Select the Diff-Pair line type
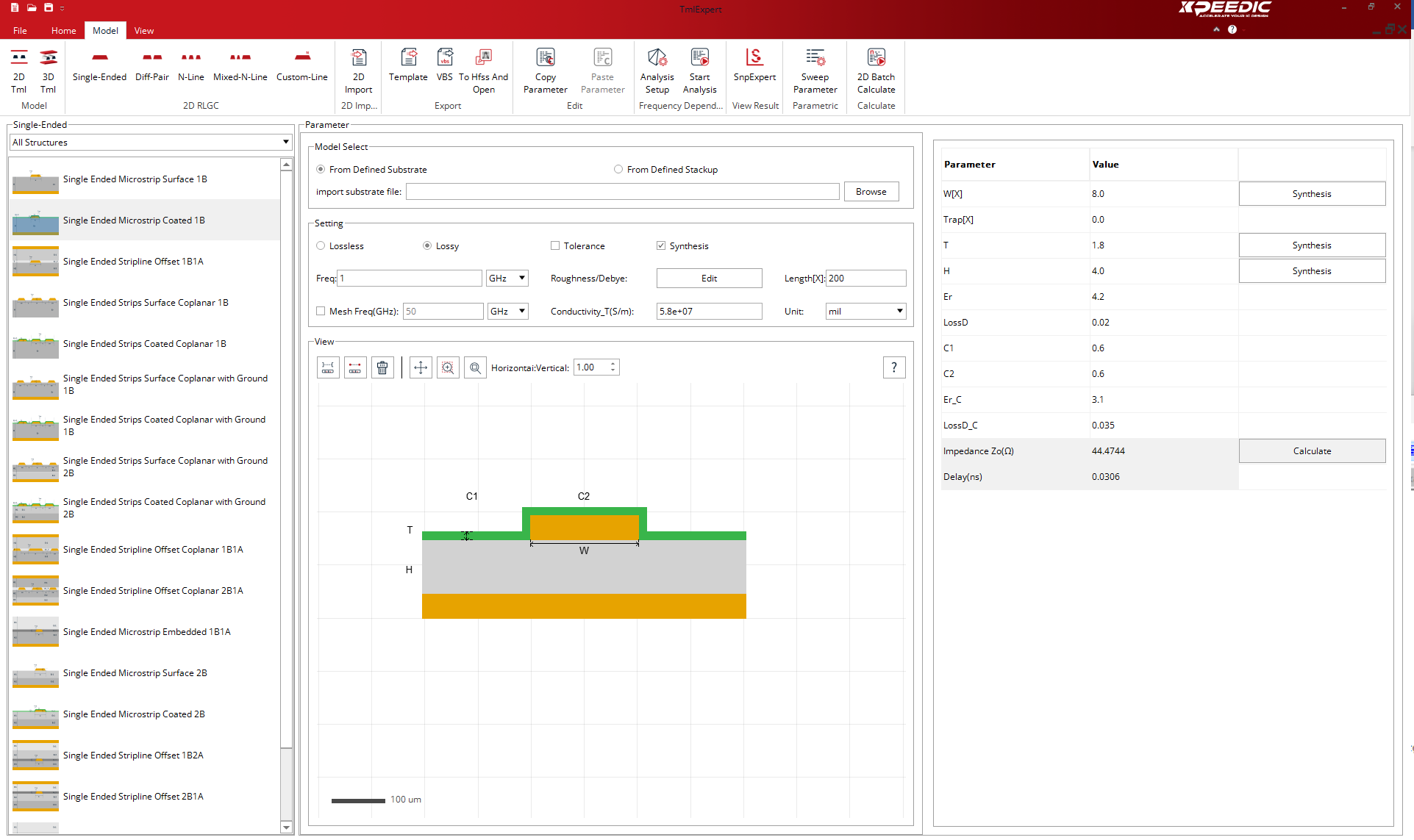 152,66
